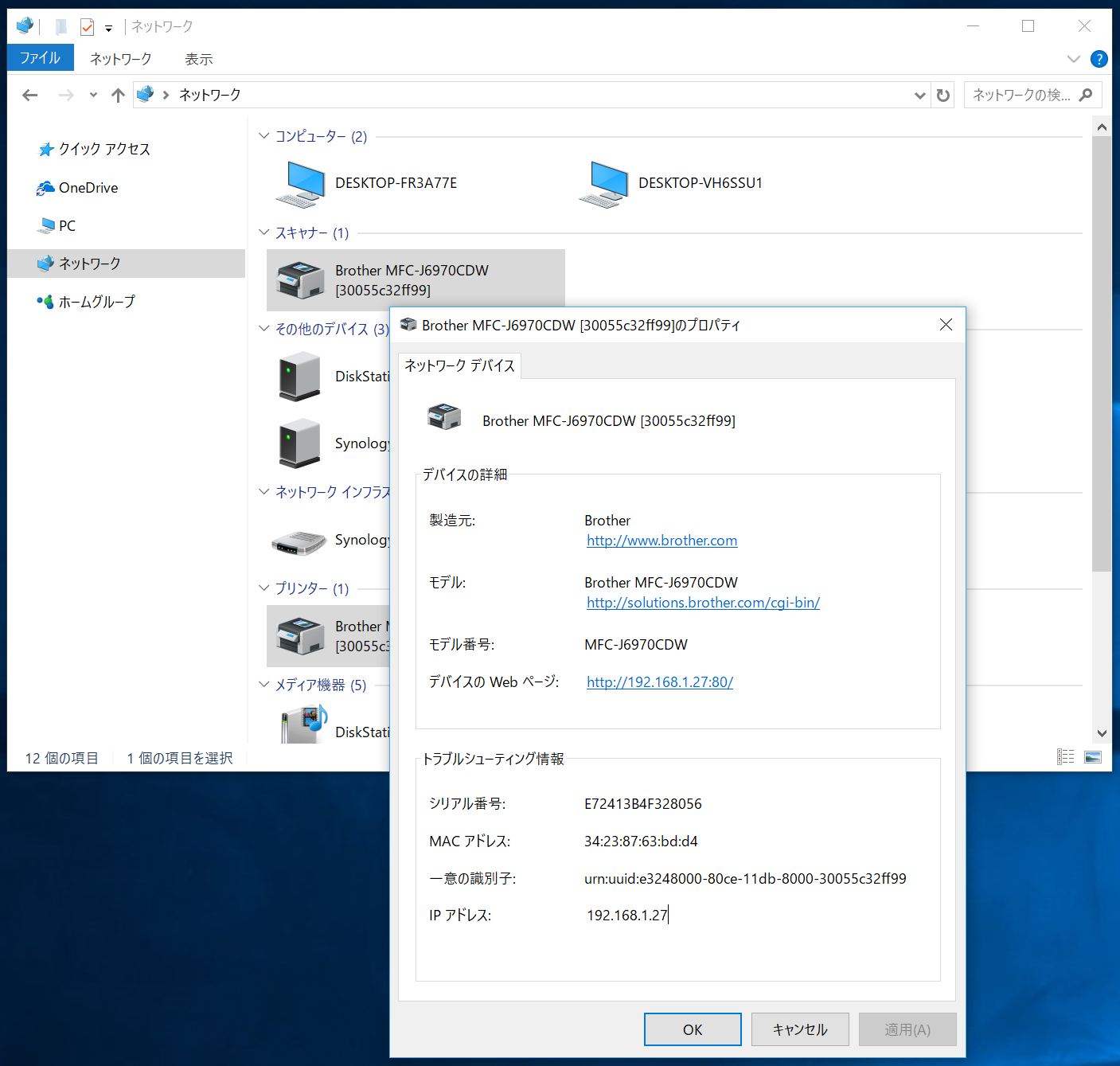The width and height of the screenshot is (1120, 1066).
Task: Select the DiskStation media device icon
Action: pos(304,725)
